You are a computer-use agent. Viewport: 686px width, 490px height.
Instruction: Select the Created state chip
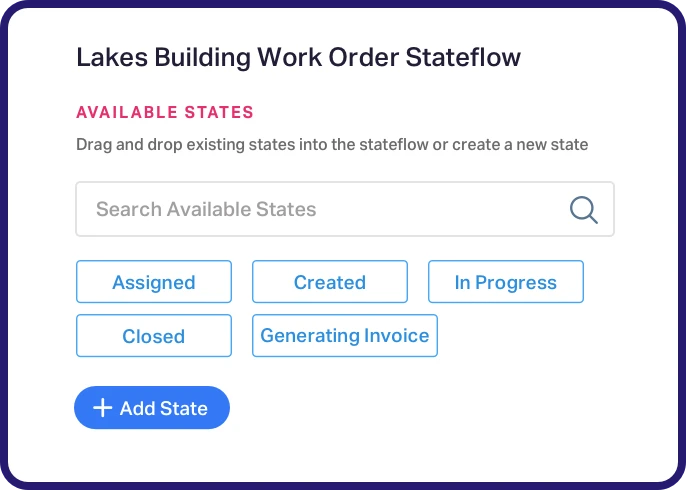330,282
